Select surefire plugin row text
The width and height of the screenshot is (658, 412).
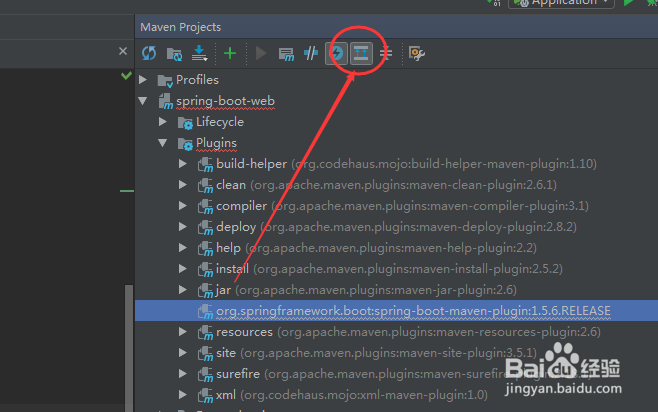coord(403,374)
